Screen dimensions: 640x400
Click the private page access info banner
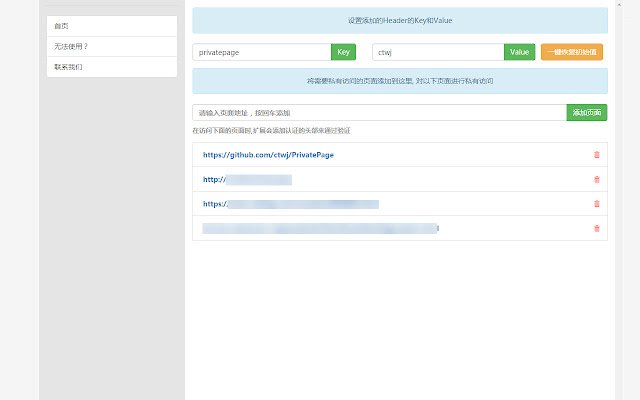pyautogui.click(x=400, y=81)
